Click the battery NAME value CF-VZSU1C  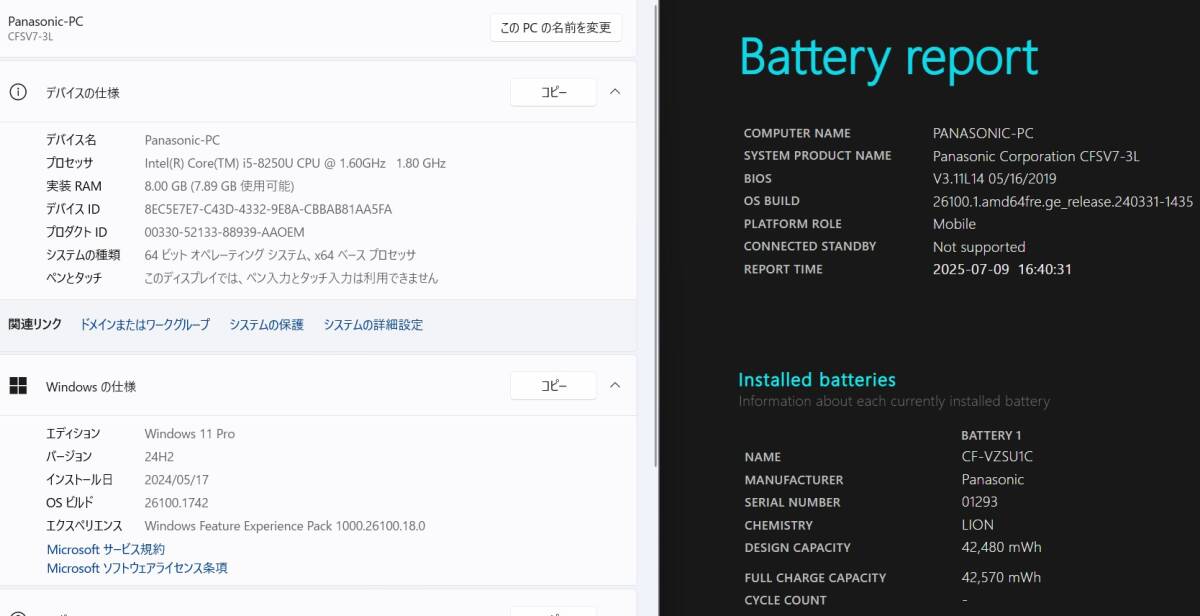[996, 457]
